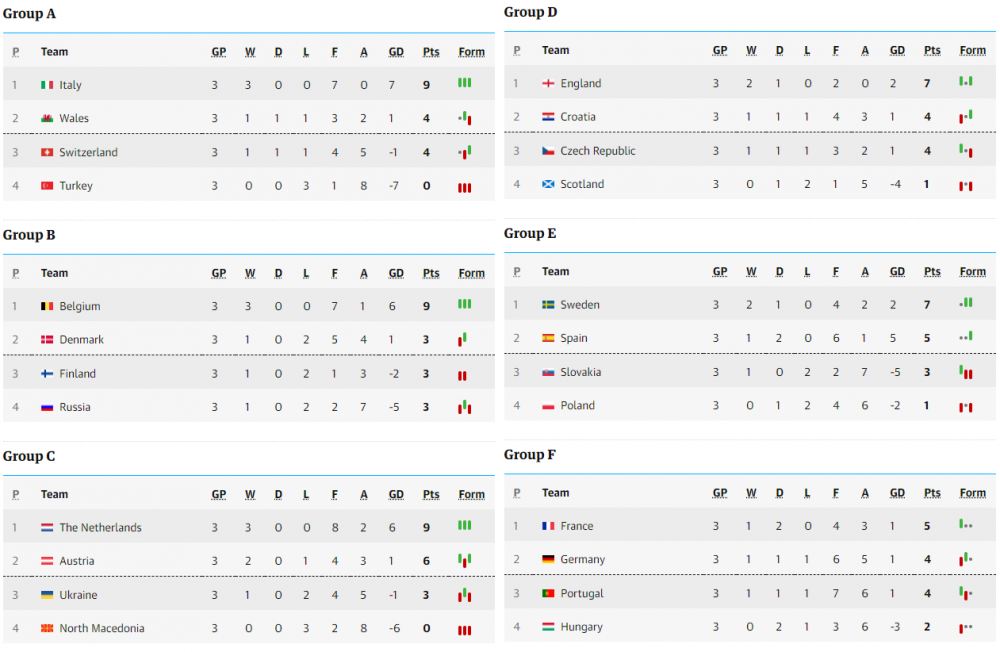This screenshot has height=652, width=1000.
Task: Click the Group E heading
Action: (x=530, y=233)
